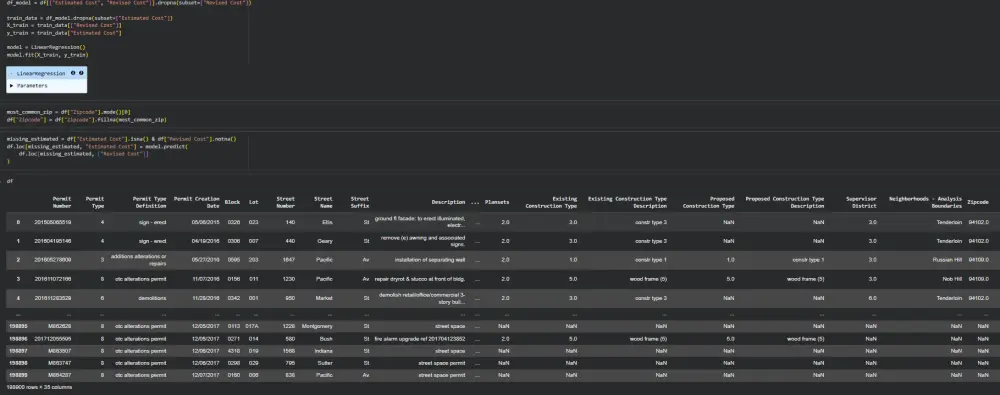Click row index 198899 label
The image size is (1000, 395).
point(17,375)
